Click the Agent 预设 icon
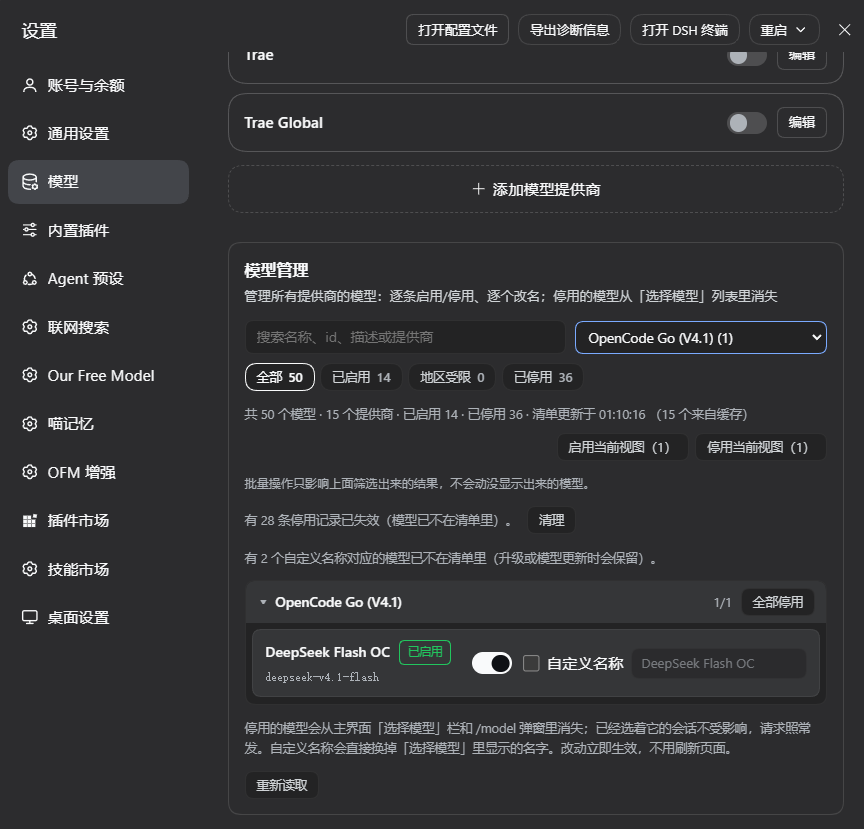 tap(30, 278)
